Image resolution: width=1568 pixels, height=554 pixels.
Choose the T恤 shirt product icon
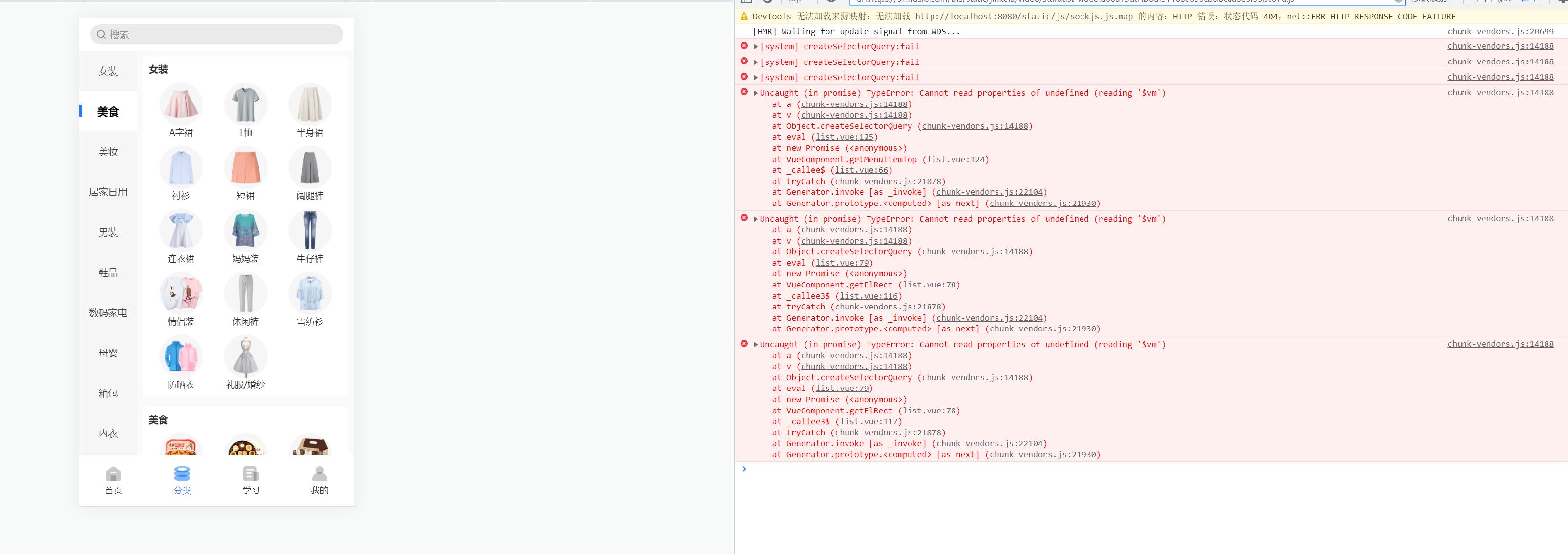point(245,104)
